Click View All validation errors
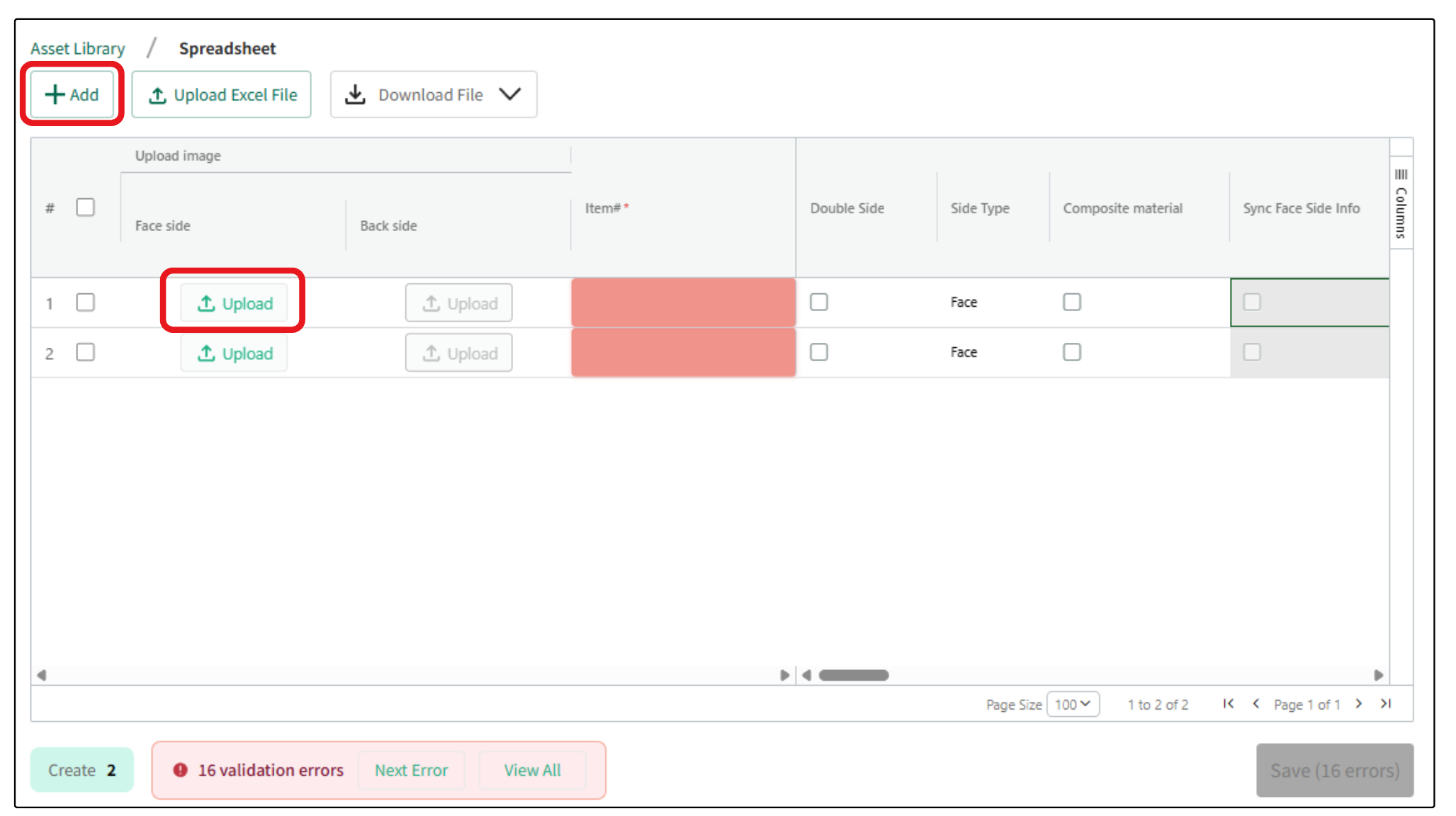Image resolution: width=1456 pixels, height=816 pixels. click(x=532, y=770)
